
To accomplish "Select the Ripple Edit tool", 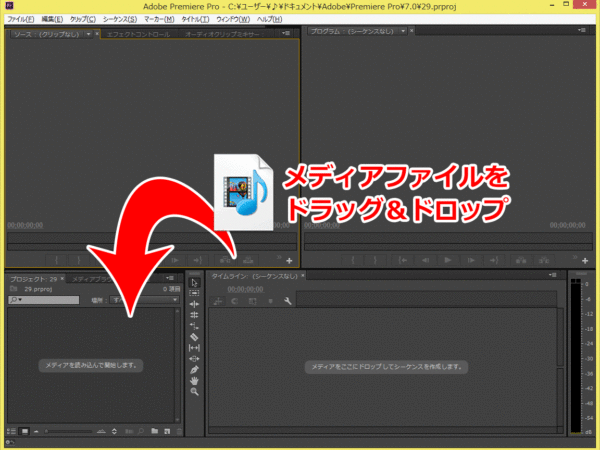I will 194,304.
